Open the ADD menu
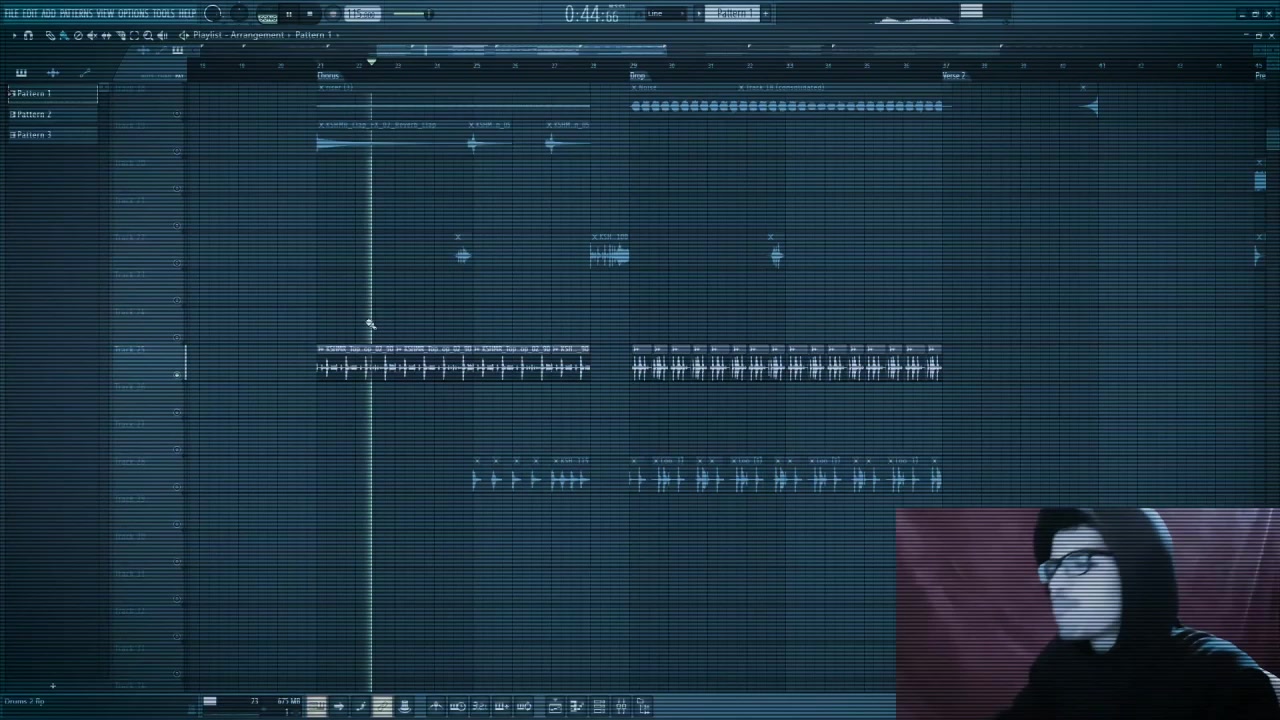The height and width of the screenshot is (720, 1280). tap(48, 14)
